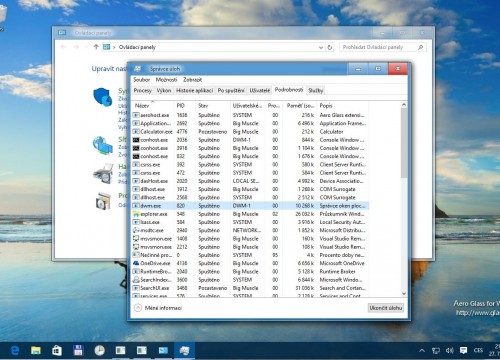Click the Task Manager title bar icon
This screenshot has width=500, height=360.
[x=137, y=69]
